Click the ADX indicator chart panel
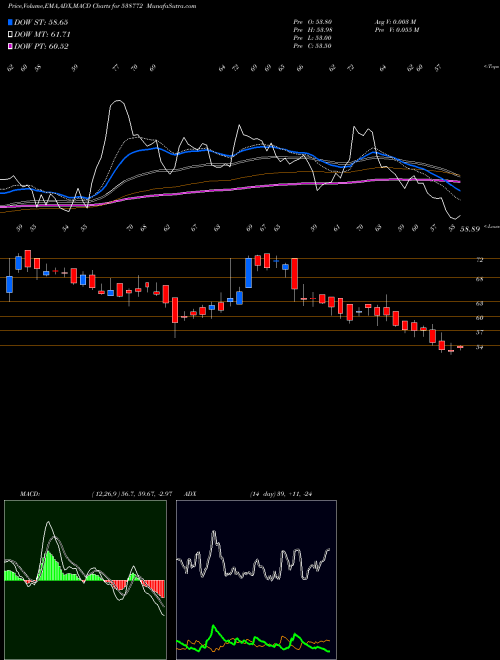Viewport: 500px width, 660px height. [256, 580]
